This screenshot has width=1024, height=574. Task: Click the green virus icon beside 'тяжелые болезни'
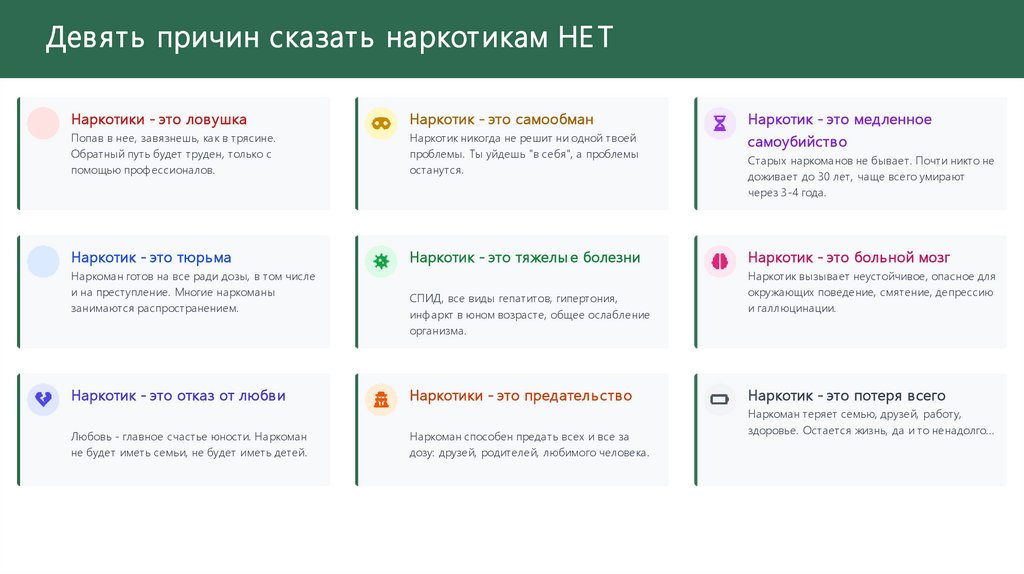click(x=381, y=261)
